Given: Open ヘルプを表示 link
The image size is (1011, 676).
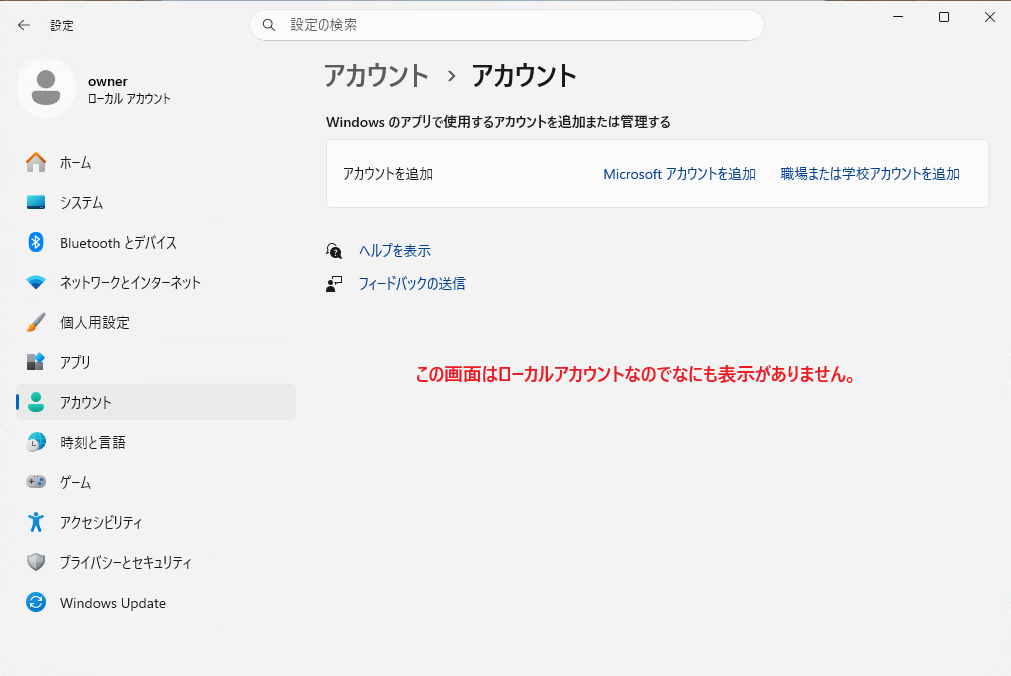Looking at the screenshot, I should pyautogui.click(x=395, y=251).
